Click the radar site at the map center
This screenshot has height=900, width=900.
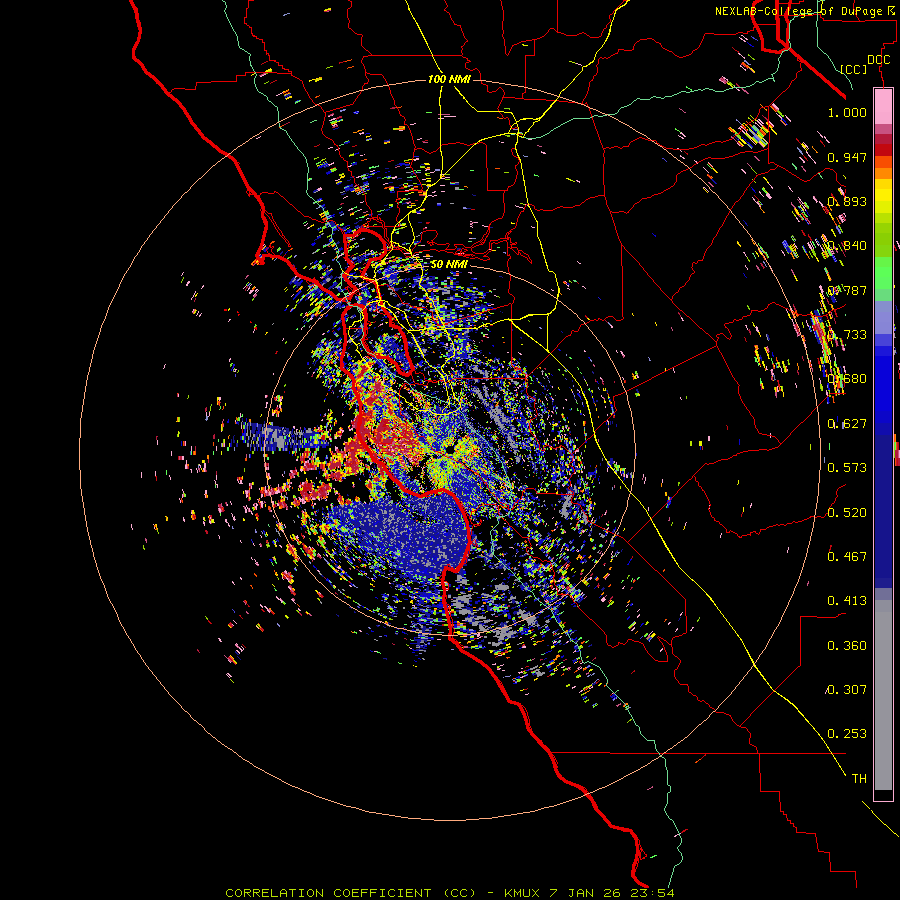pos(448,449)
